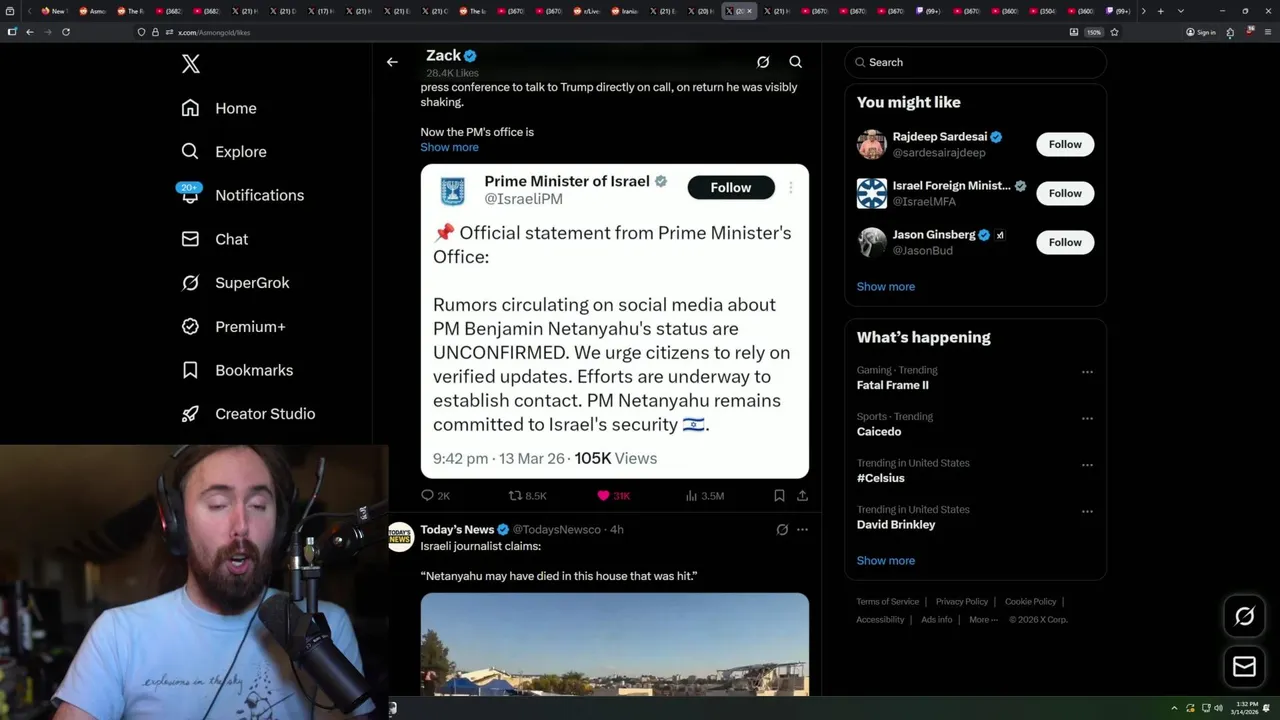Open the Home page from sidebar

(x=219, y=108)
